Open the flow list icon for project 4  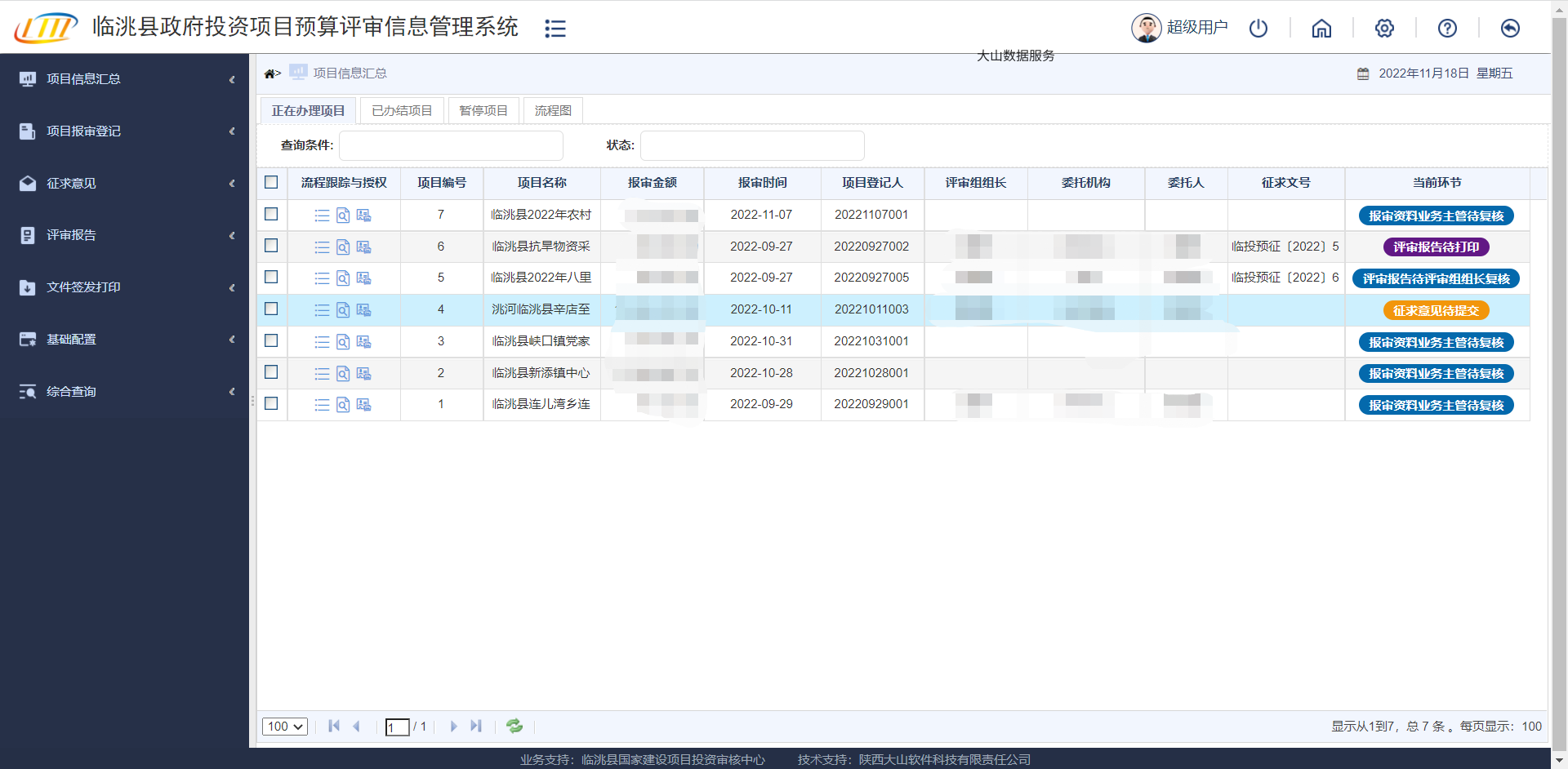[x=322, y=310]
